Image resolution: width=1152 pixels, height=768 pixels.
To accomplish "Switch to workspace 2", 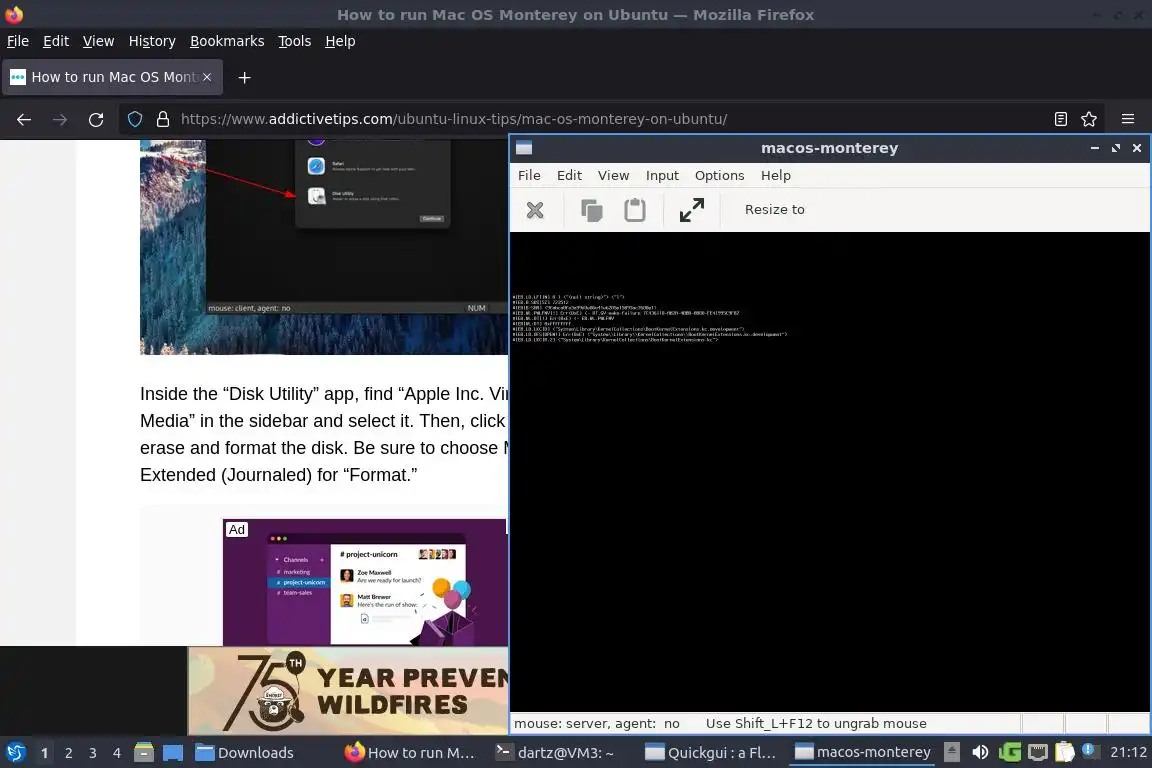I will 68,753.
